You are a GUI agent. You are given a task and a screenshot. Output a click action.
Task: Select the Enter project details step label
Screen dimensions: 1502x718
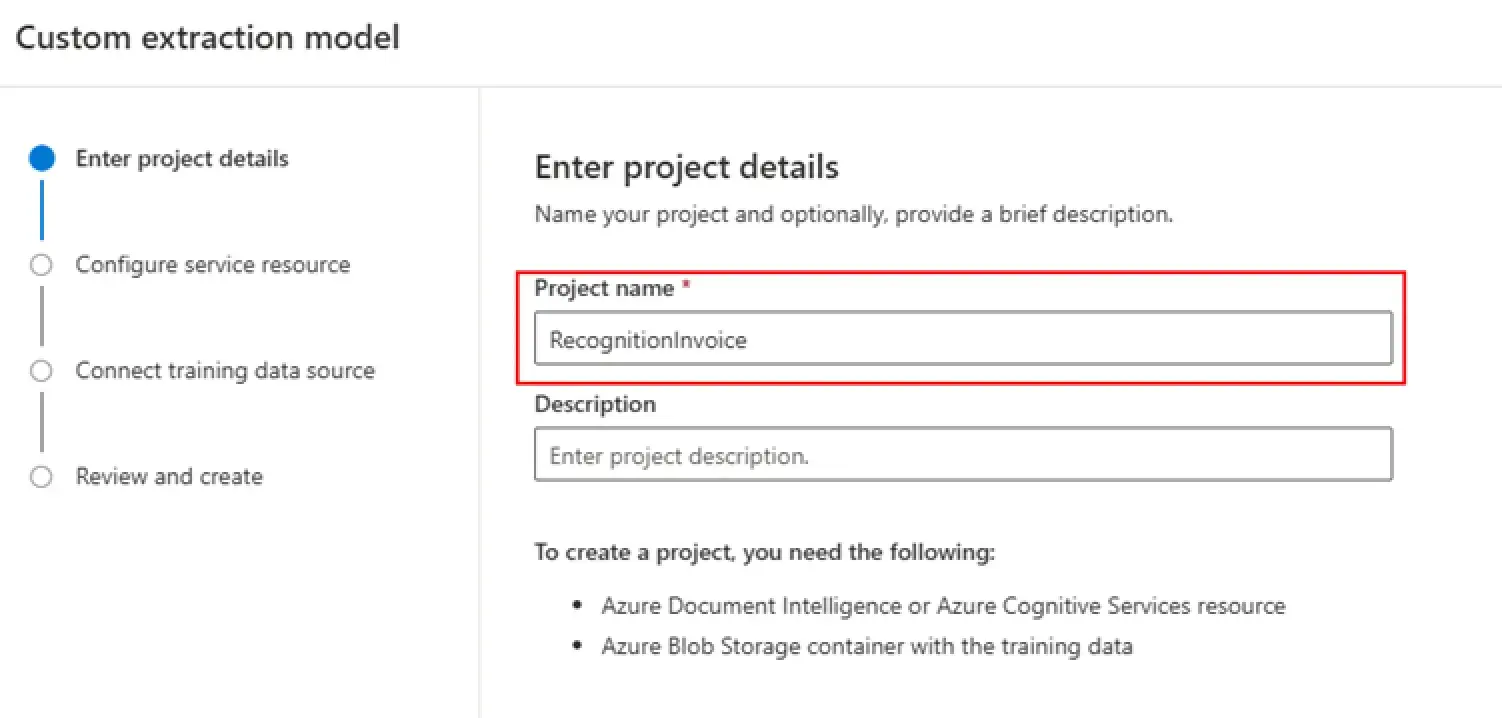point(182,158)
